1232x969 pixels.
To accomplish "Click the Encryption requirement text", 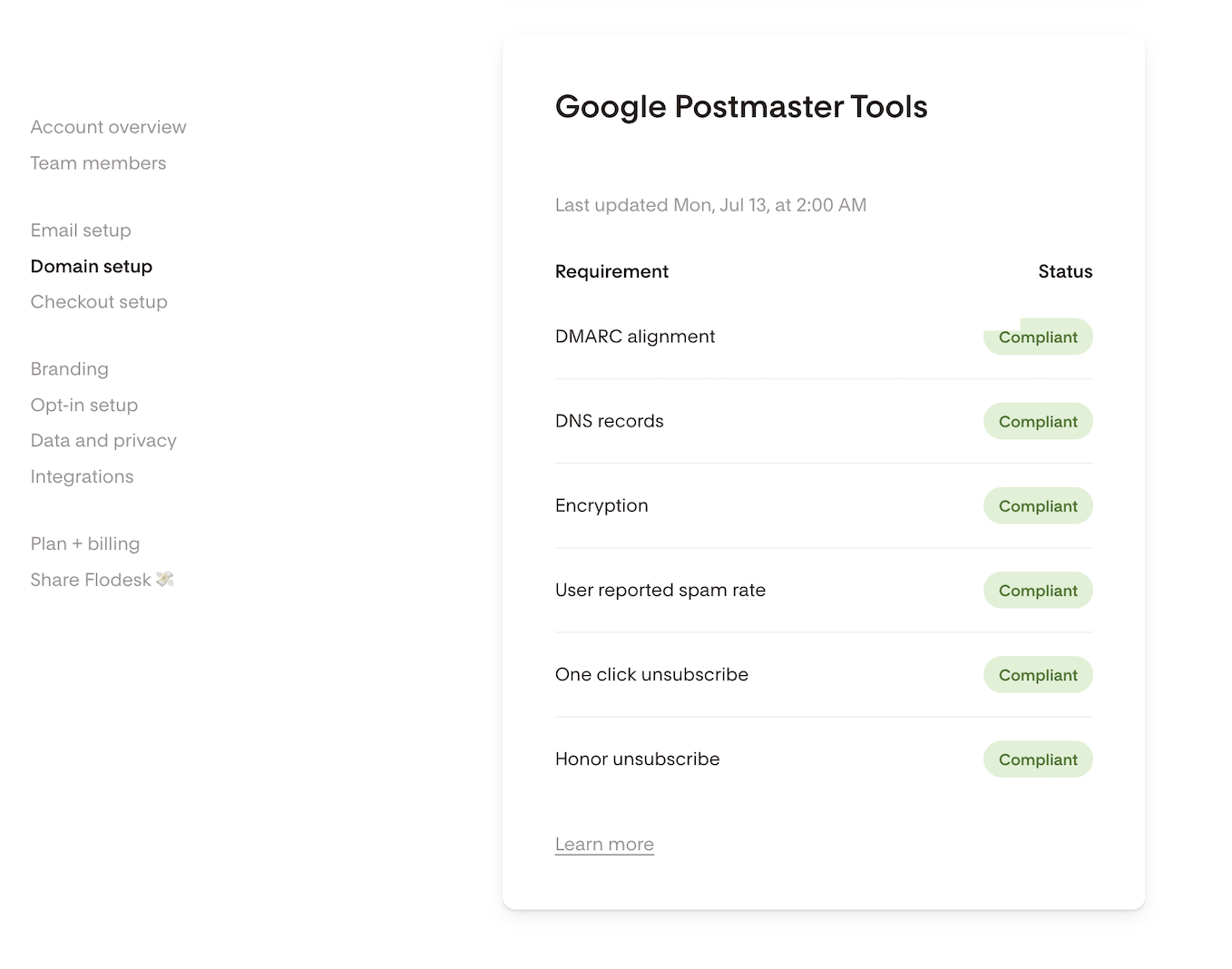I will pos(601,505).
